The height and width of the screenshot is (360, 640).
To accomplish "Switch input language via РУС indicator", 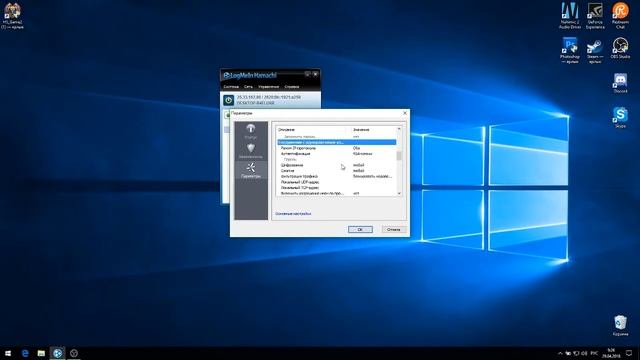I will (x=594, y=353).
